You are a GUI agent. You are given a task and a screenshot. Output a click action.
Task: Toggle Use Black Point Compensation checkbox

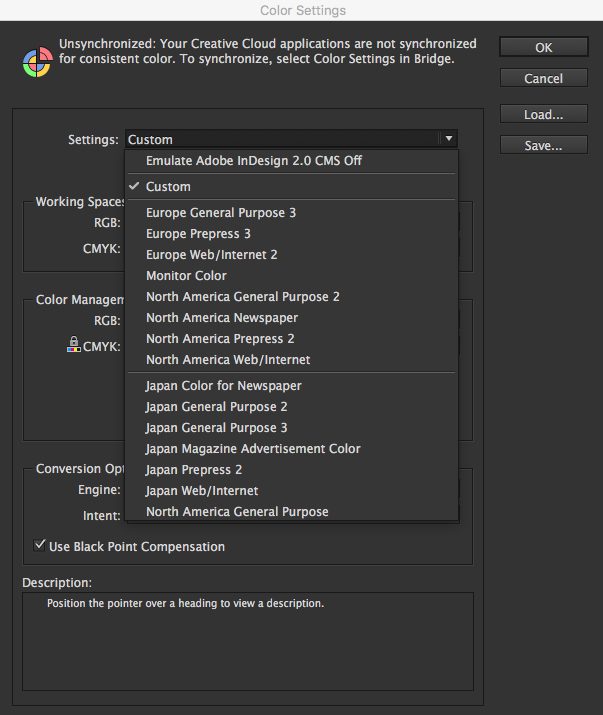pyautogui.click(x=40, y=545)
